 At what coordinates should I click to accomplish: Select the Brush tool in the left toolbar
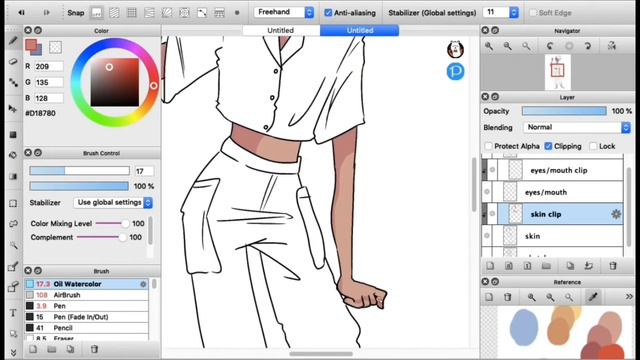click(x=13, y=40)
